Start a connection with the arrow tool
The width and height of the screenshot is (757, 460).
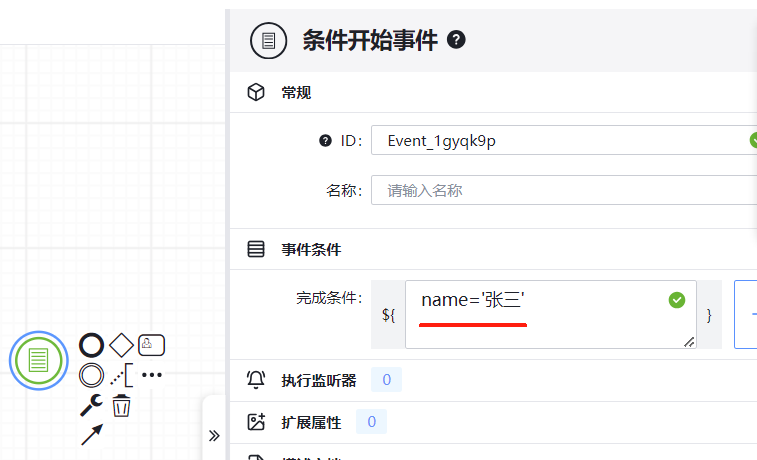pos(92,434)
